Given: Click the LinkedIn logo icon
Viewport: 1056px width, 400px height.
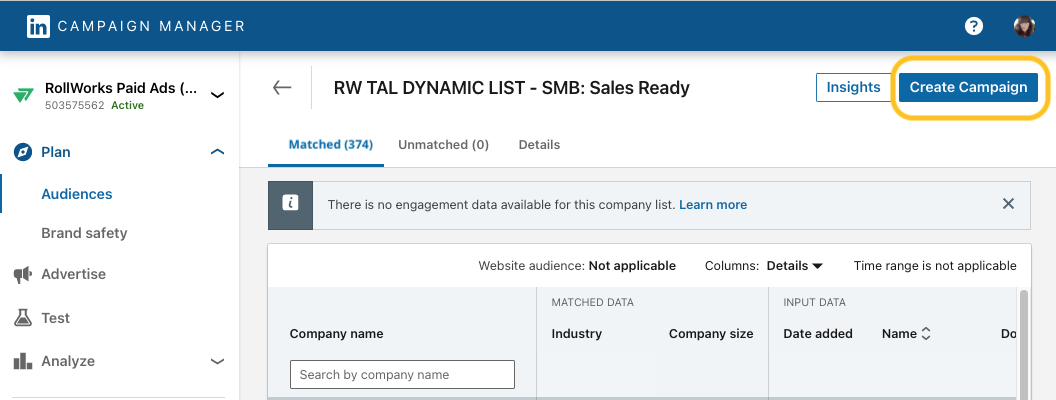Looking at the screenshot, I should tap(38, 26).
